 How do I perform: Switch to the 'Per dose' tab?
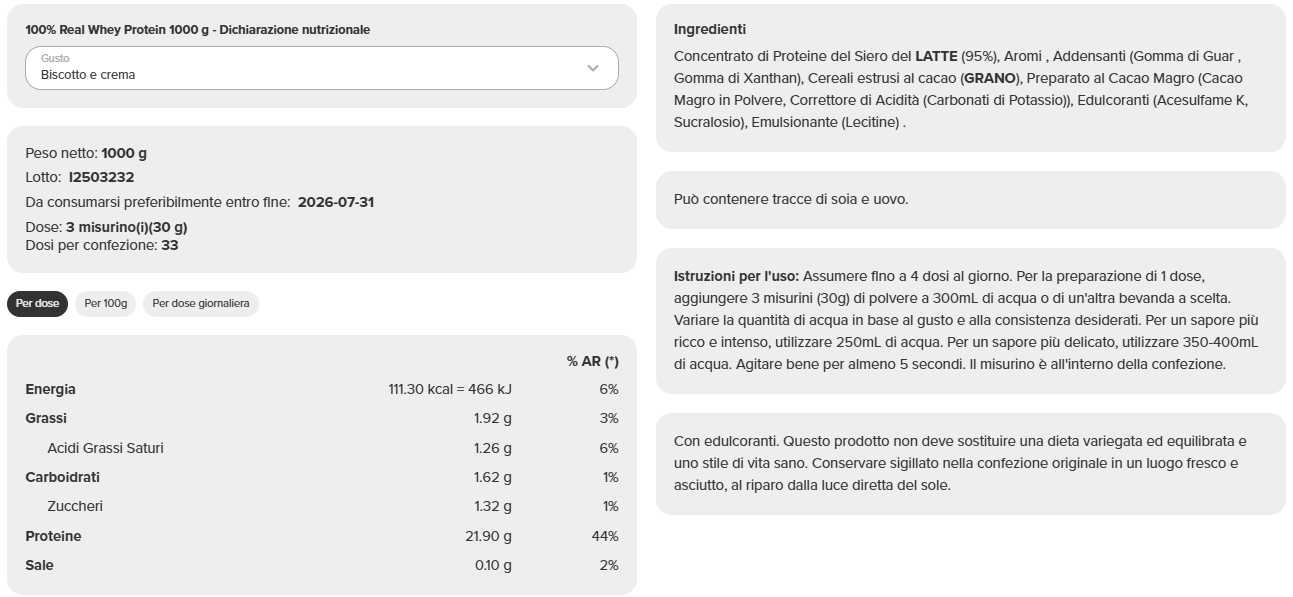(x=37, y=304)
